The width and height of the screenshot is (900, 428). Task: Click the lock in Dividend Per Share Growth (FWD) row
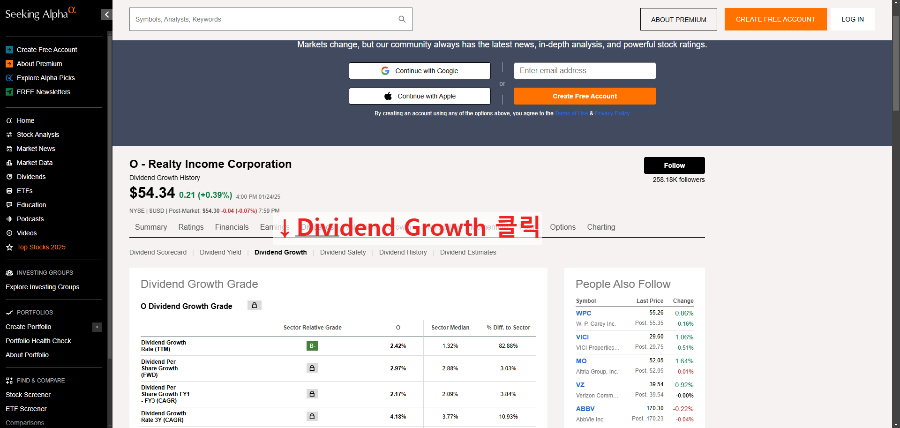(312, 368)
